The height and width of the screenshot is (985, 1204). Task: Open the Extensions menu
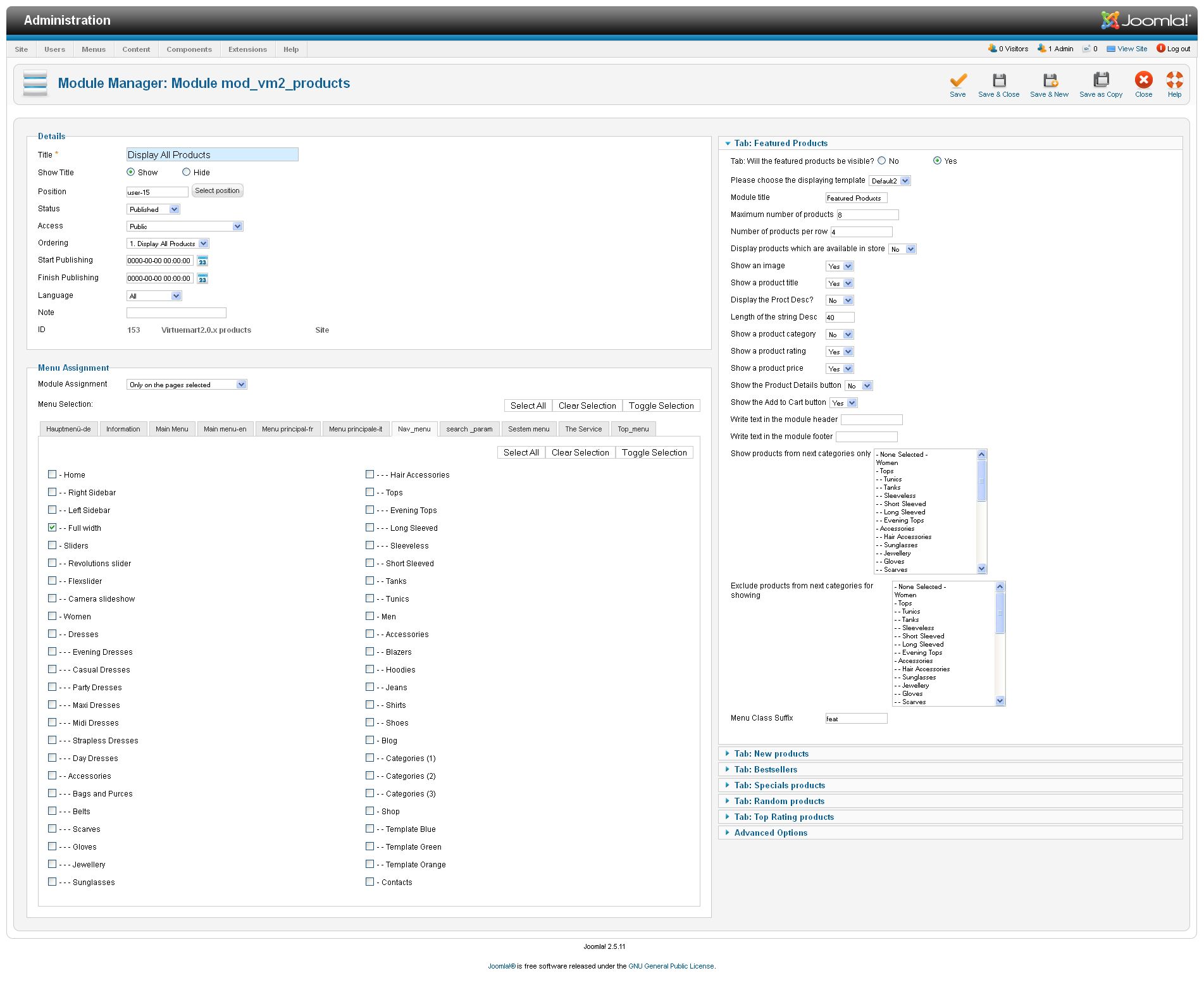pos(247,49)
